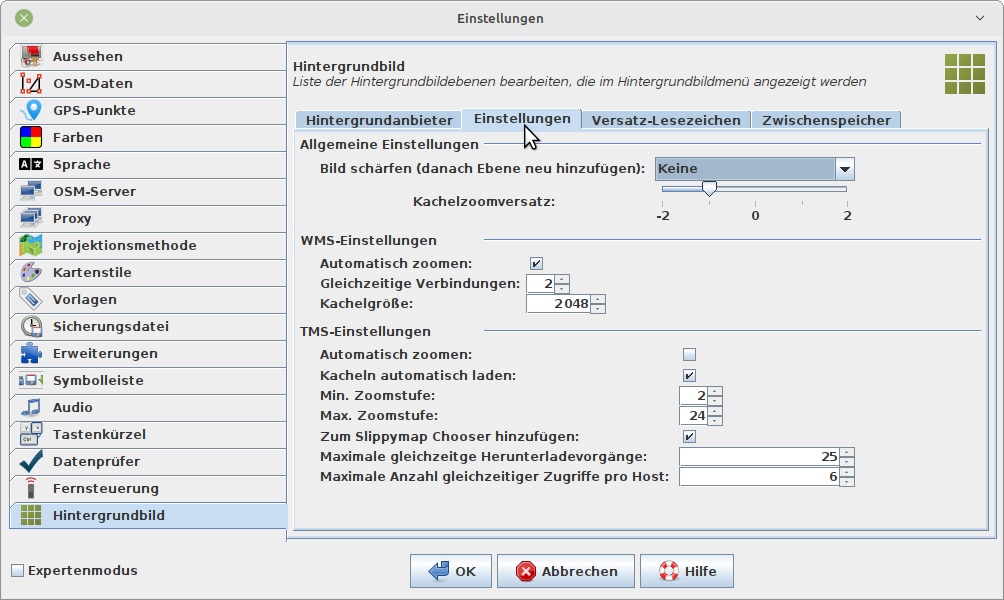
Task: Toggle the Expertenmodus checkbox
Action: click(x=17, y=571)
